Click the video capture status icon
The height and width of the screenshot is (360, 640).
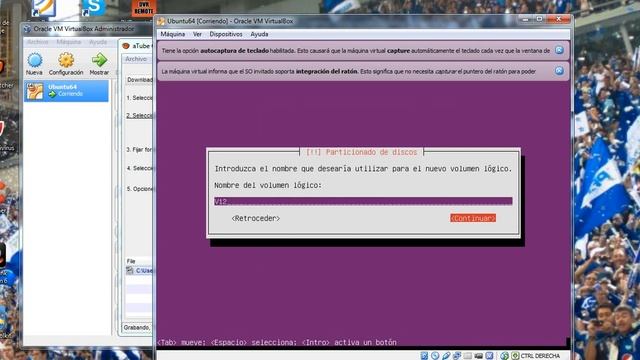[478, 356]
